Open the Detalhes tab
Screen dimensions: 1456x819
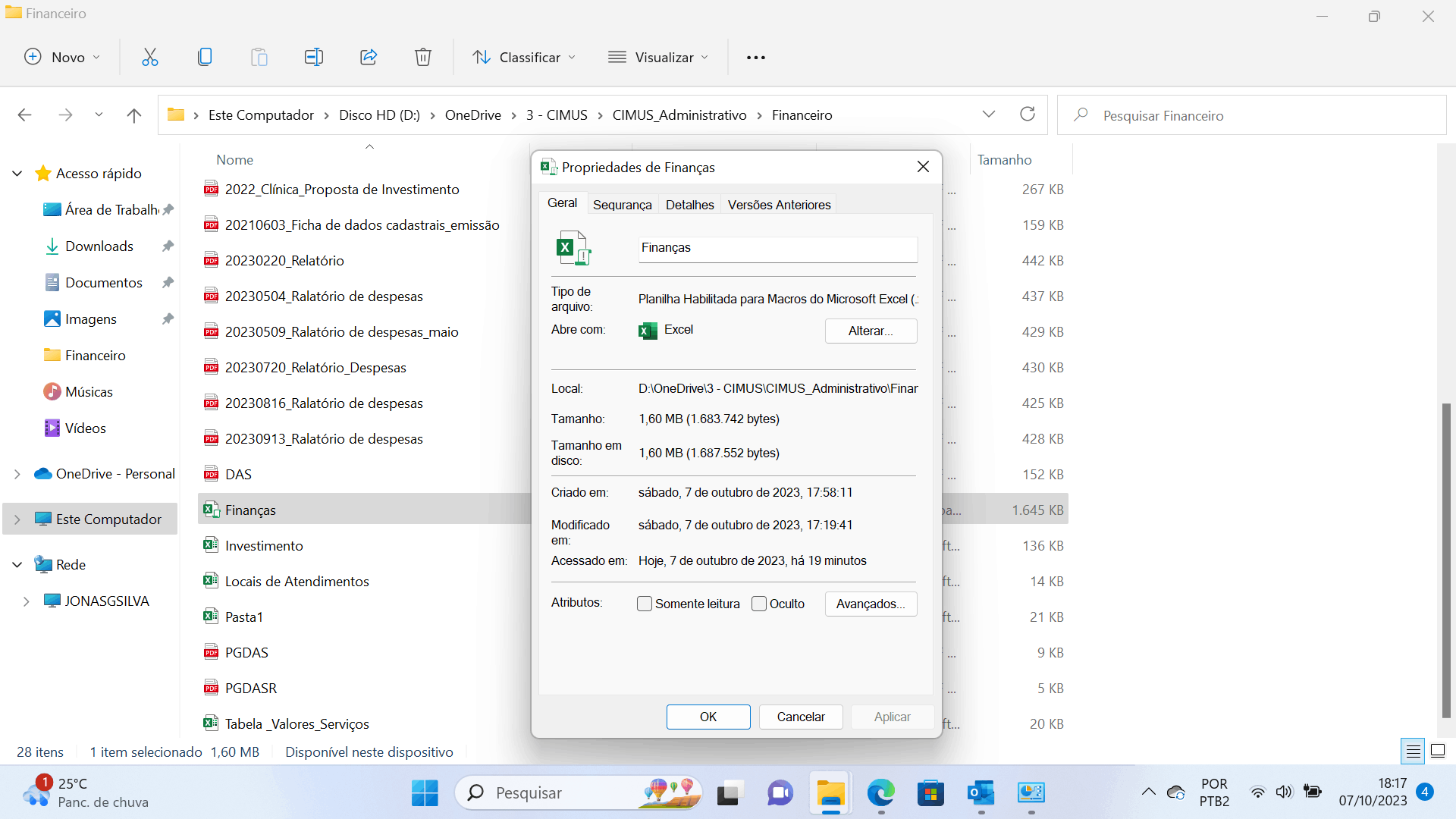[689, 205]
